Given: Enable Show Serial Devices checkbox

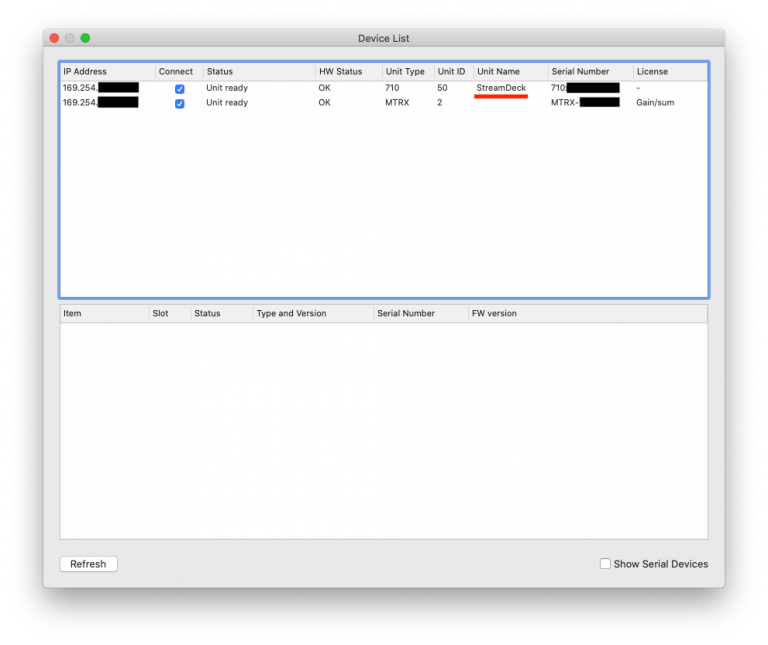Looking at the screenshot, I should (605, 564).
